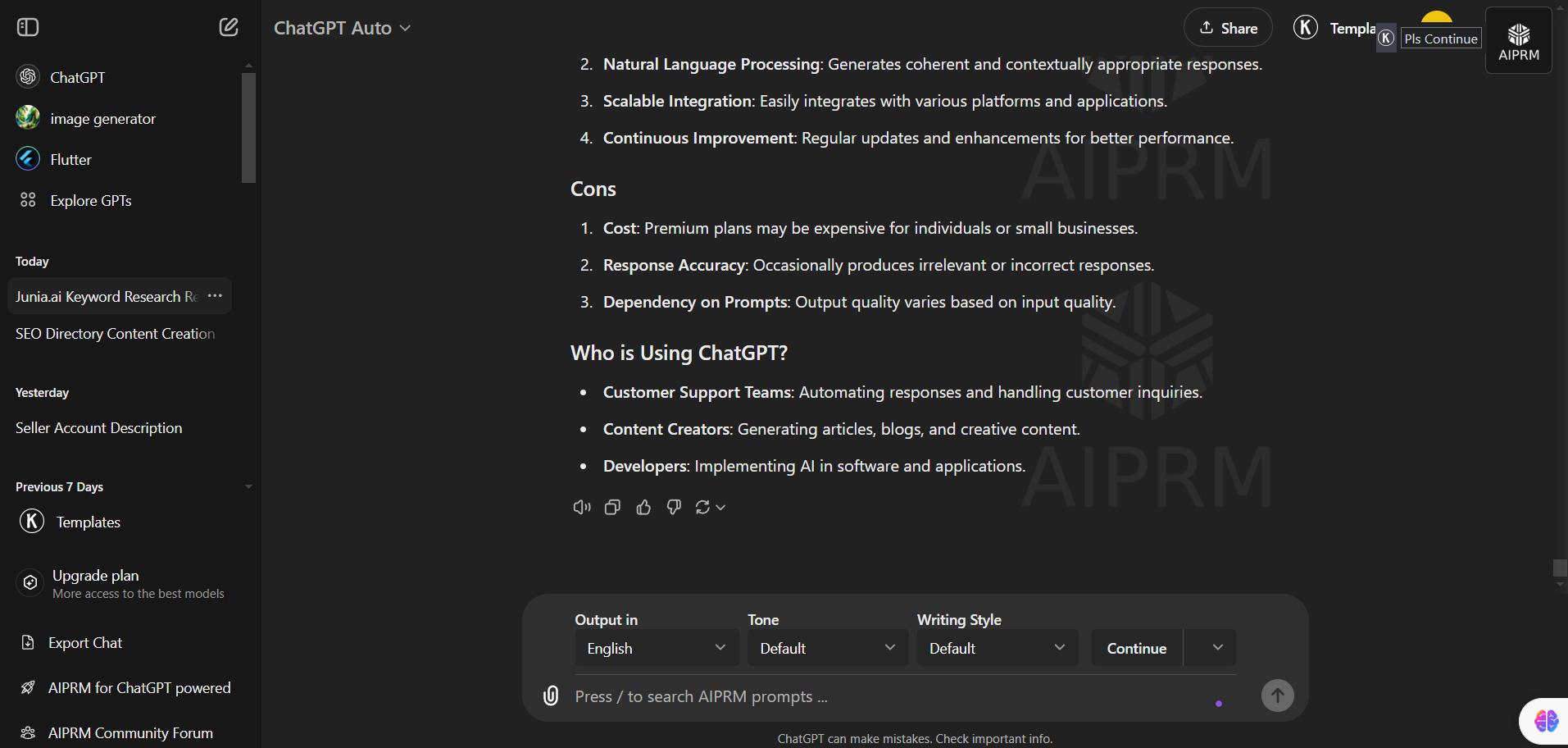This screenshot has height=748, width=1568.
Task: Copy the response with the copy icon
Action: (x=612, y=507)
